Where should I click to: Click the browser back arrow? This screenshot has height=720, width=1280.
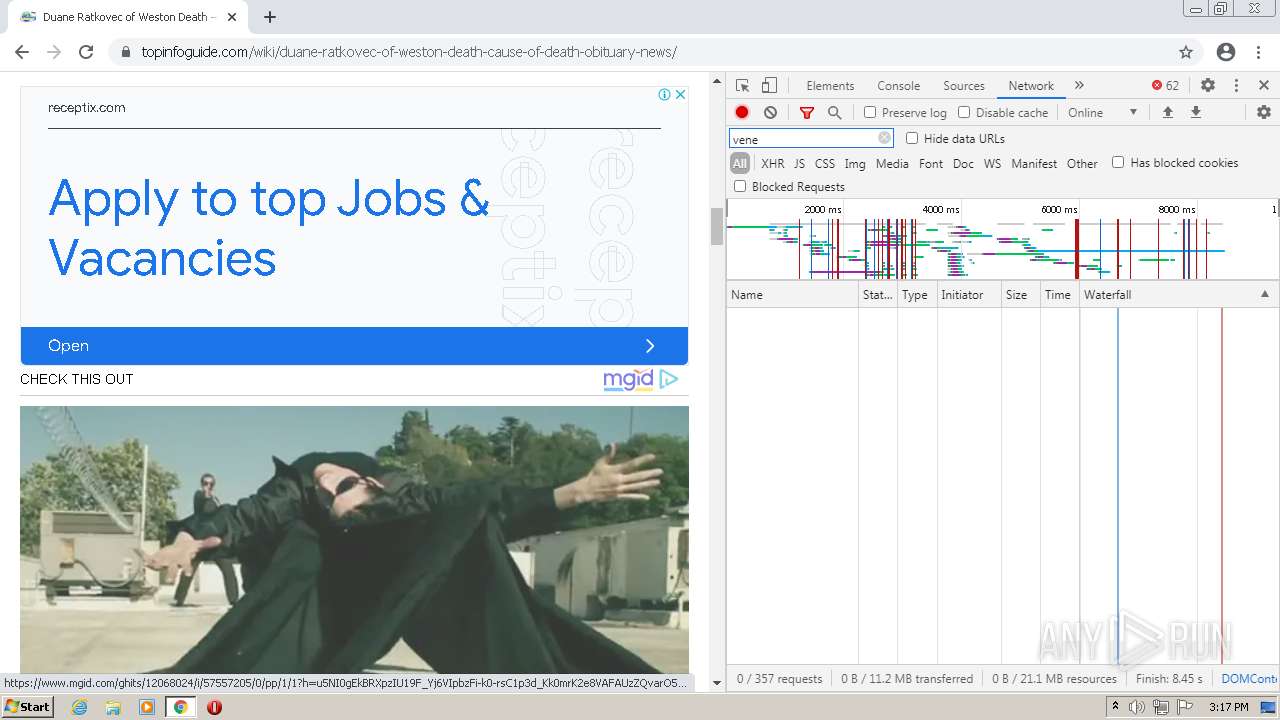22,52
